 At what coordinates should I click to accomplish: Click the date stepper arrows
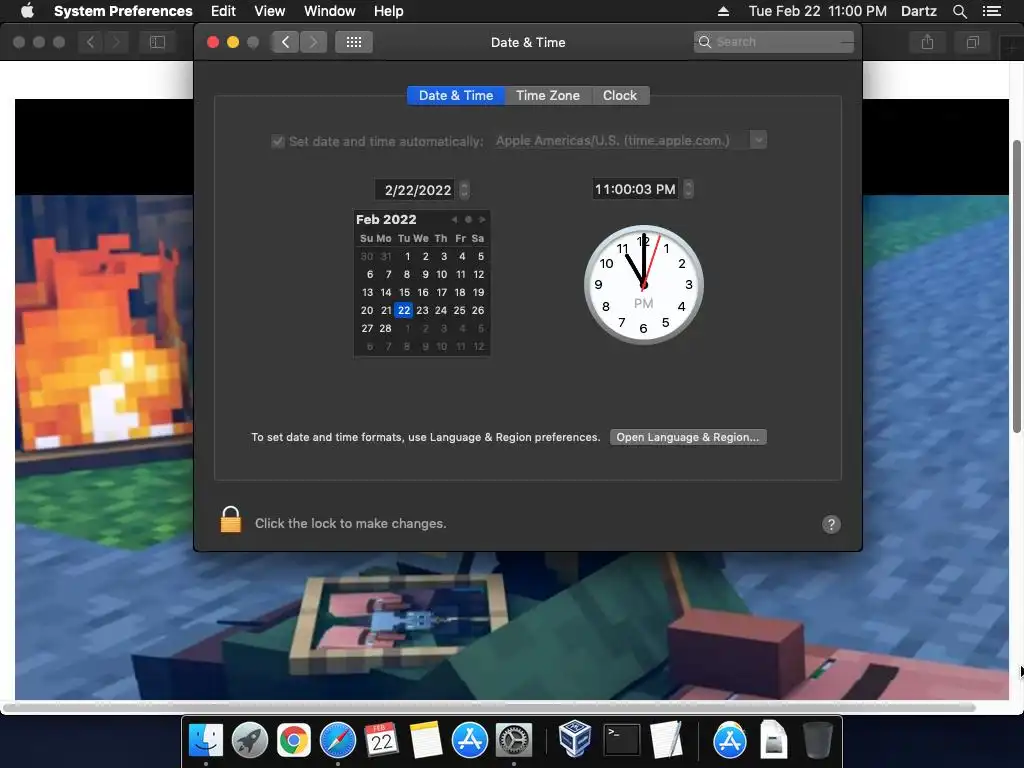(x=464, y=190)
